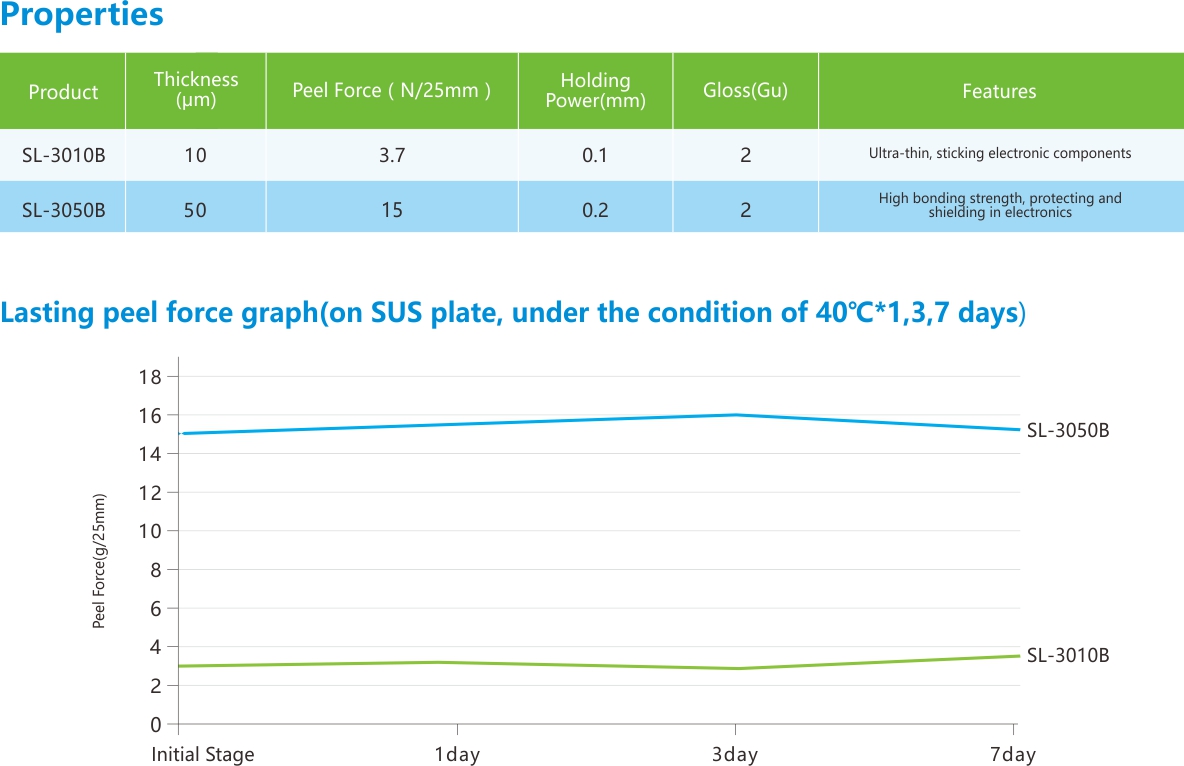Click the 7day x-axis label
This screenshot has height=766, width=1184.
1013,755
